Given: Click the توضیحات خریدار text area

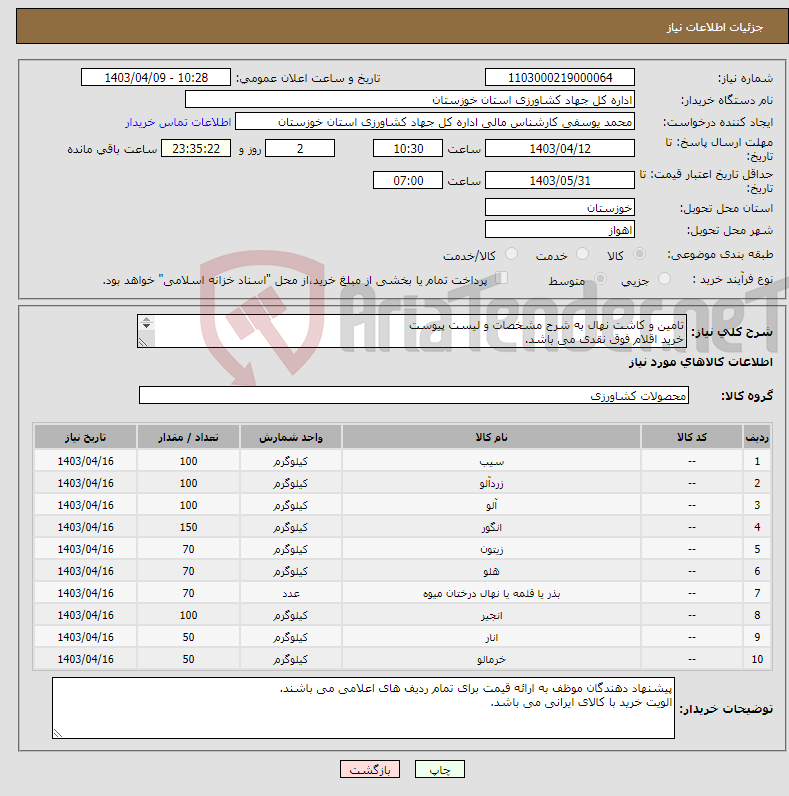Looking at the screenshot, I should point(363,708).
